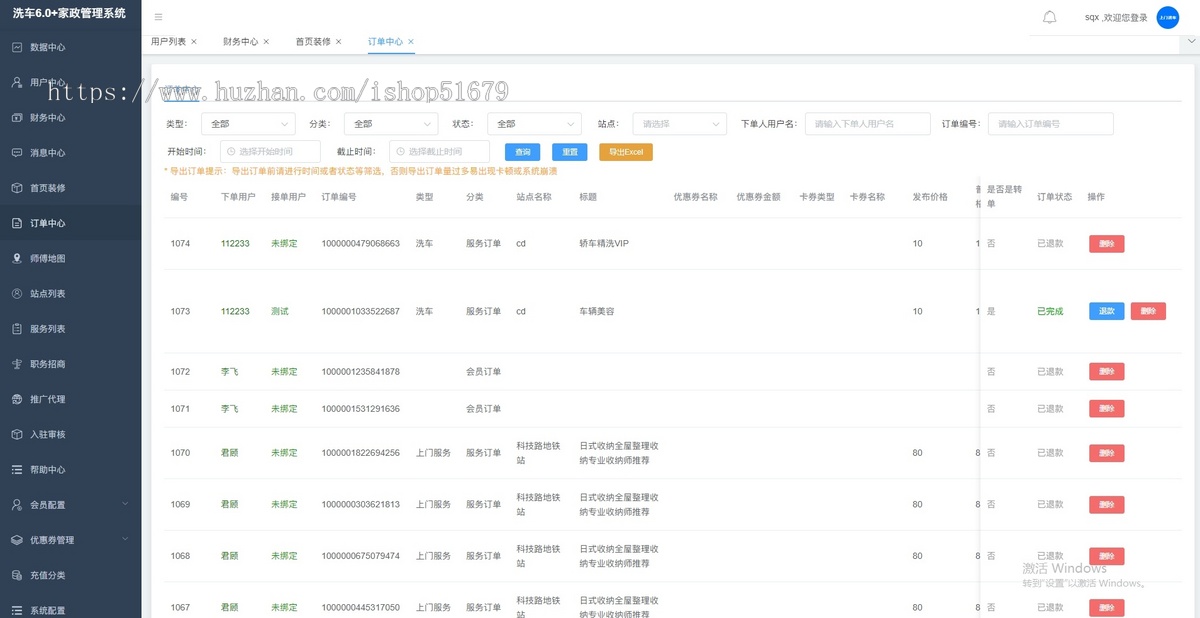Toggle the sidebar collapse hamburger icon
The height and width of the screenshot is (618, 1200).
(159, 17)
